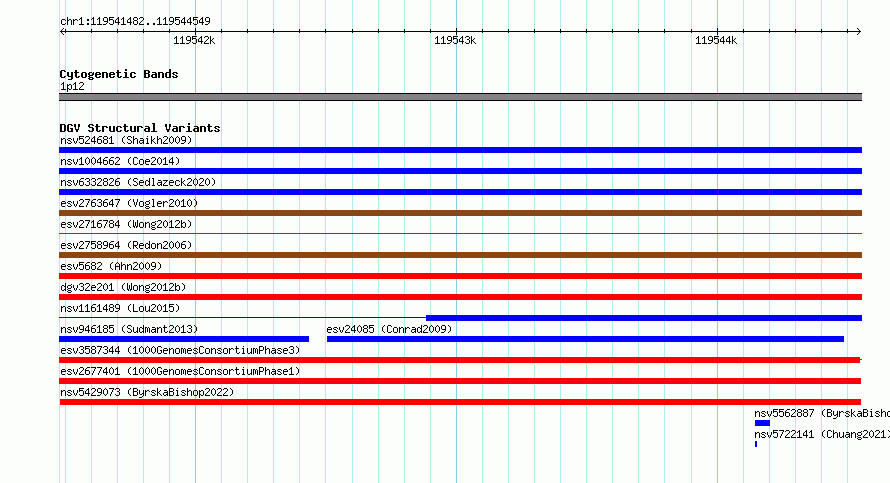Click the thick blue nsv1161489 bar
Screen dimensions: 890x483
[x=644, y=318]
